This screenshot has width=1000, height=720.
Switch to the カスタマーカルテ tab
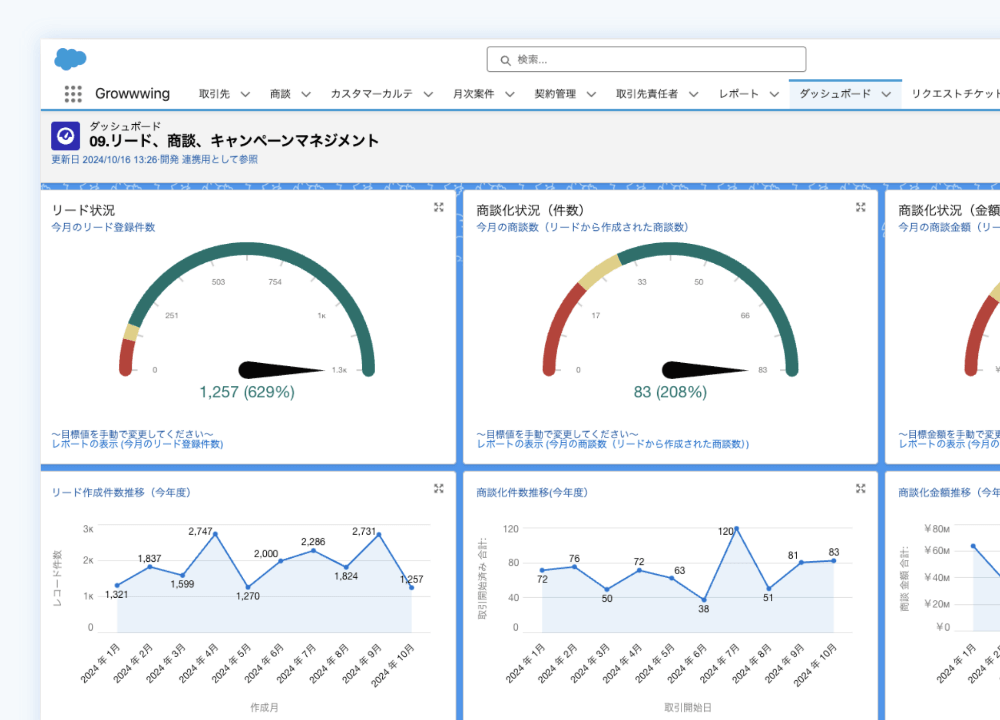point(371,94)
